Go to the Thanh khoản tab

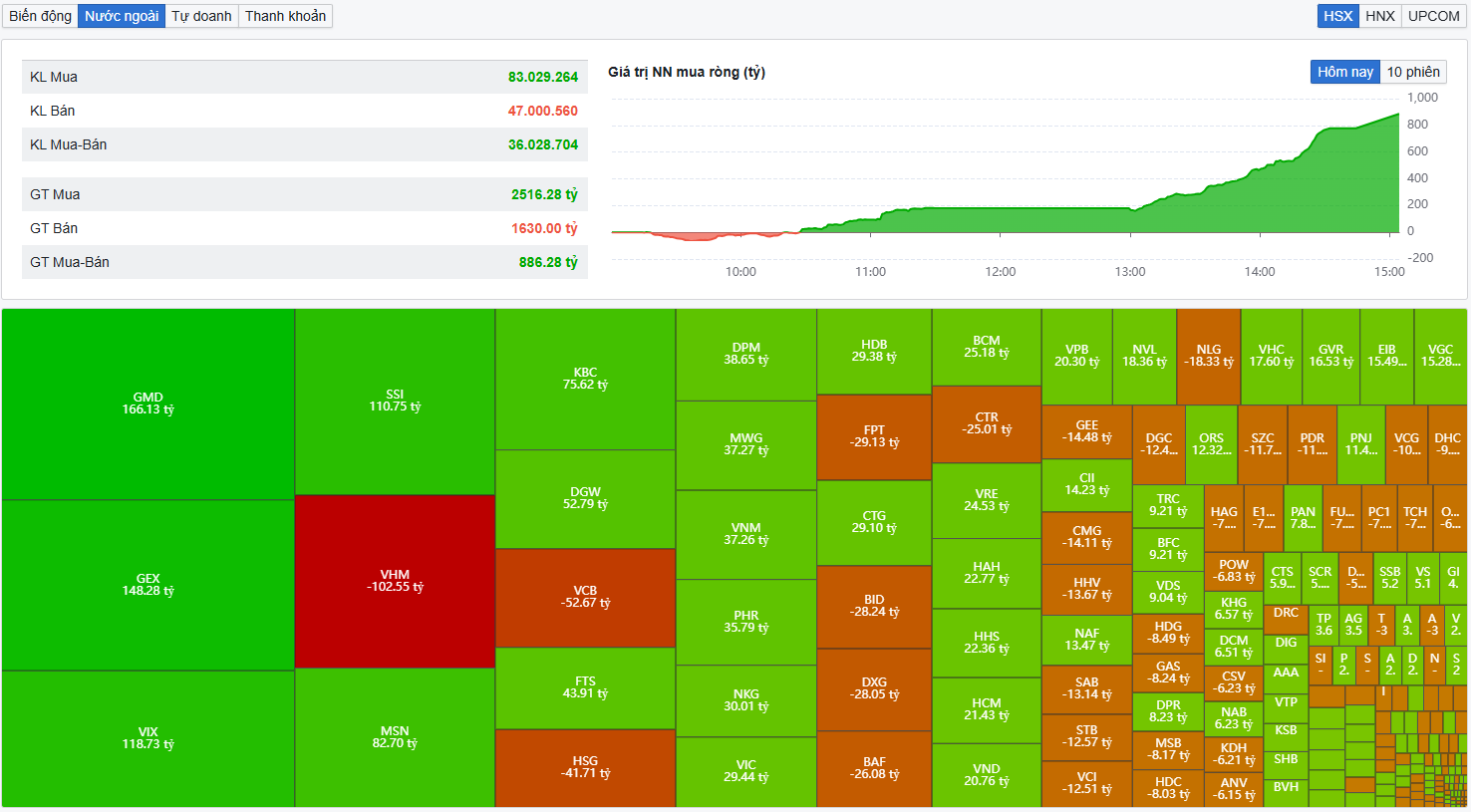tap(285, 16)
